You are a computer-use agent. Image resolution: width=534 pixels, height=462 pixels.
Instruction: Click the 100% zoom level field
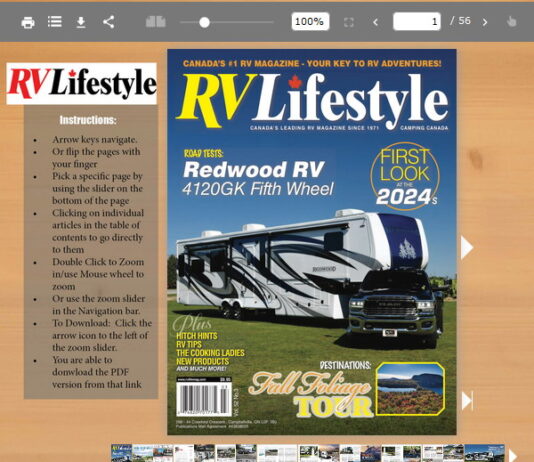310,21
